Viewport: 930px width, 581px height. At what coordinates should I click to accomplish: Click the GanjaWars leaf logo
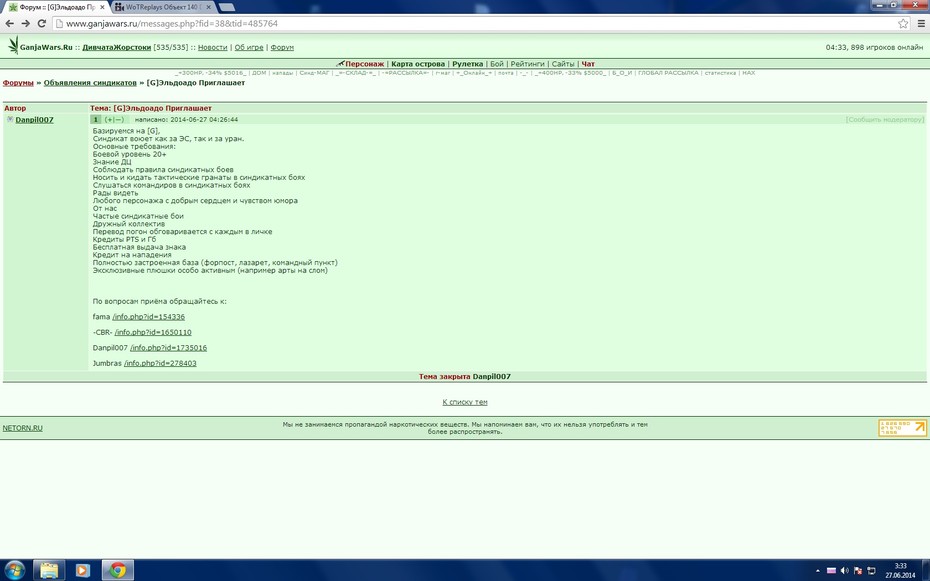pos(13,45)
